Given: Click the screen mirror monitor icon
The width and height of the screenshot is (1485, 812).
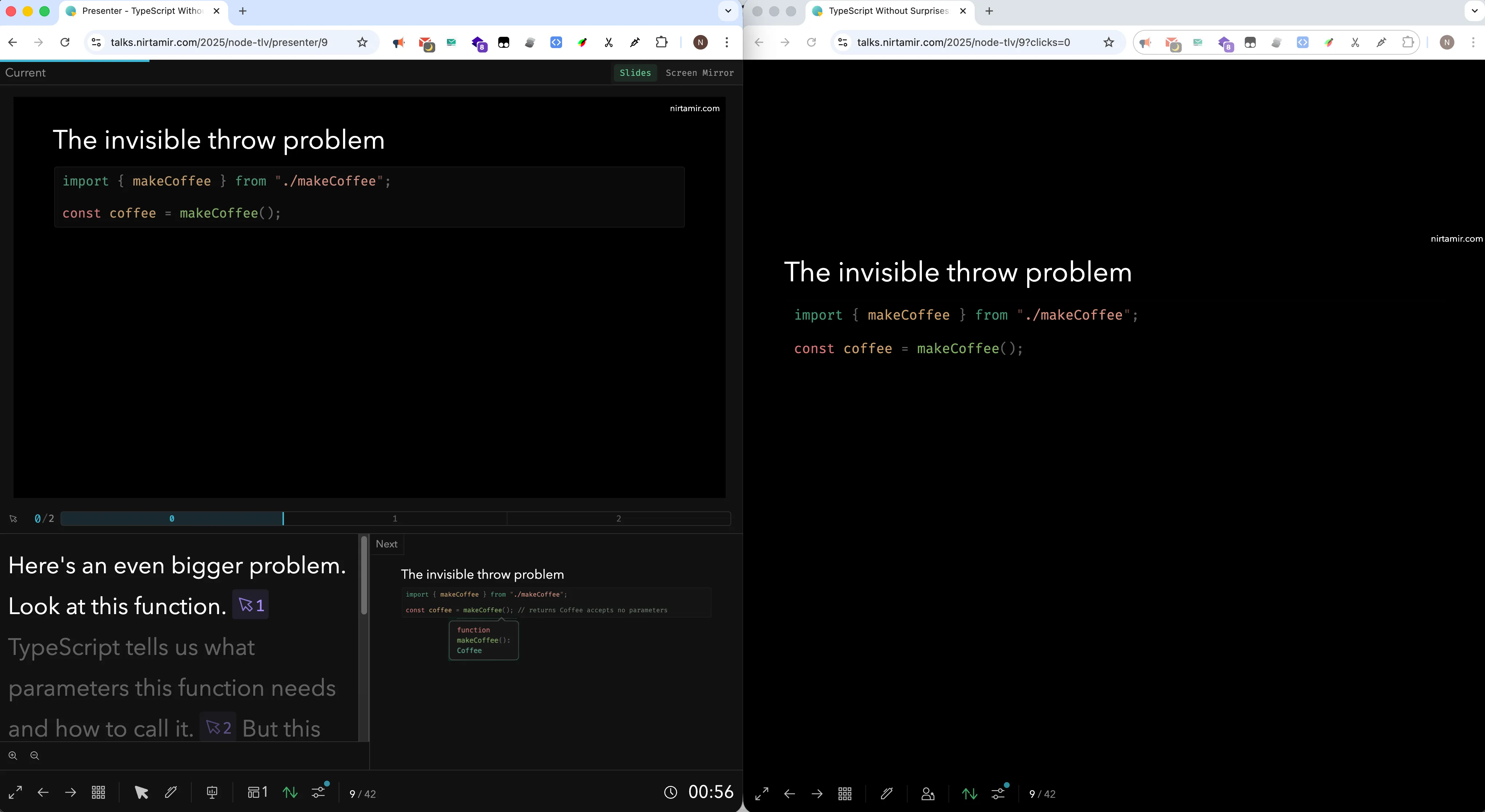Looking at the screenshot, I should 212,792.
